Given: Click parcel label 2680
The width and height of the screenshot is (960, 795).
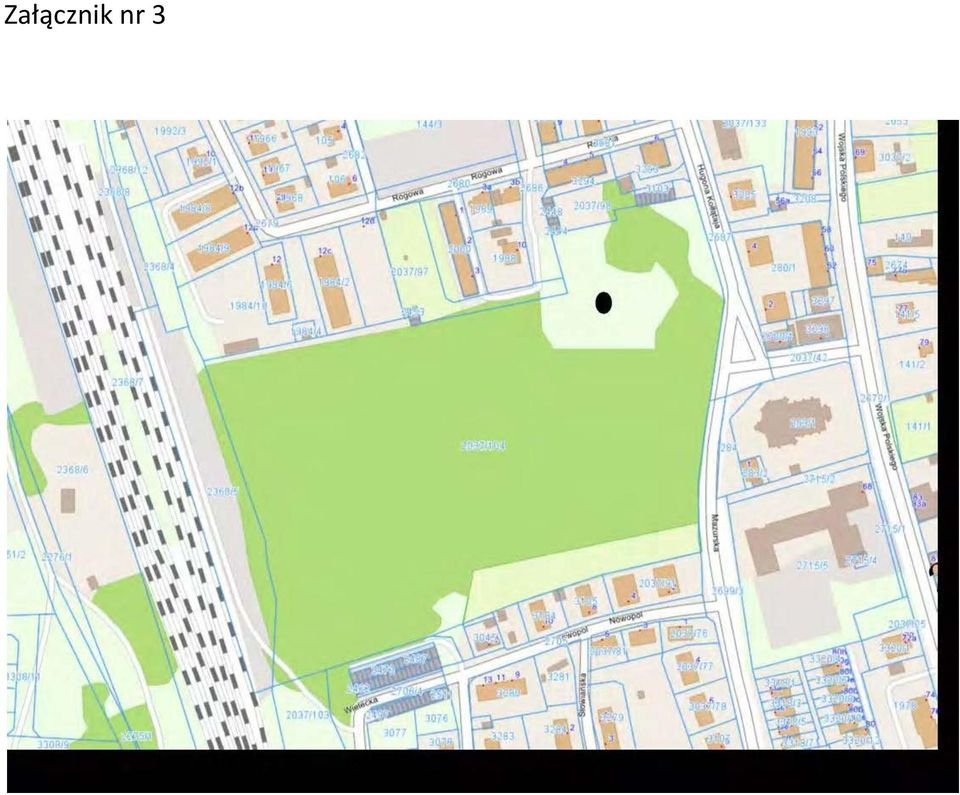Looking at the screenshot, I should point(458,183).
